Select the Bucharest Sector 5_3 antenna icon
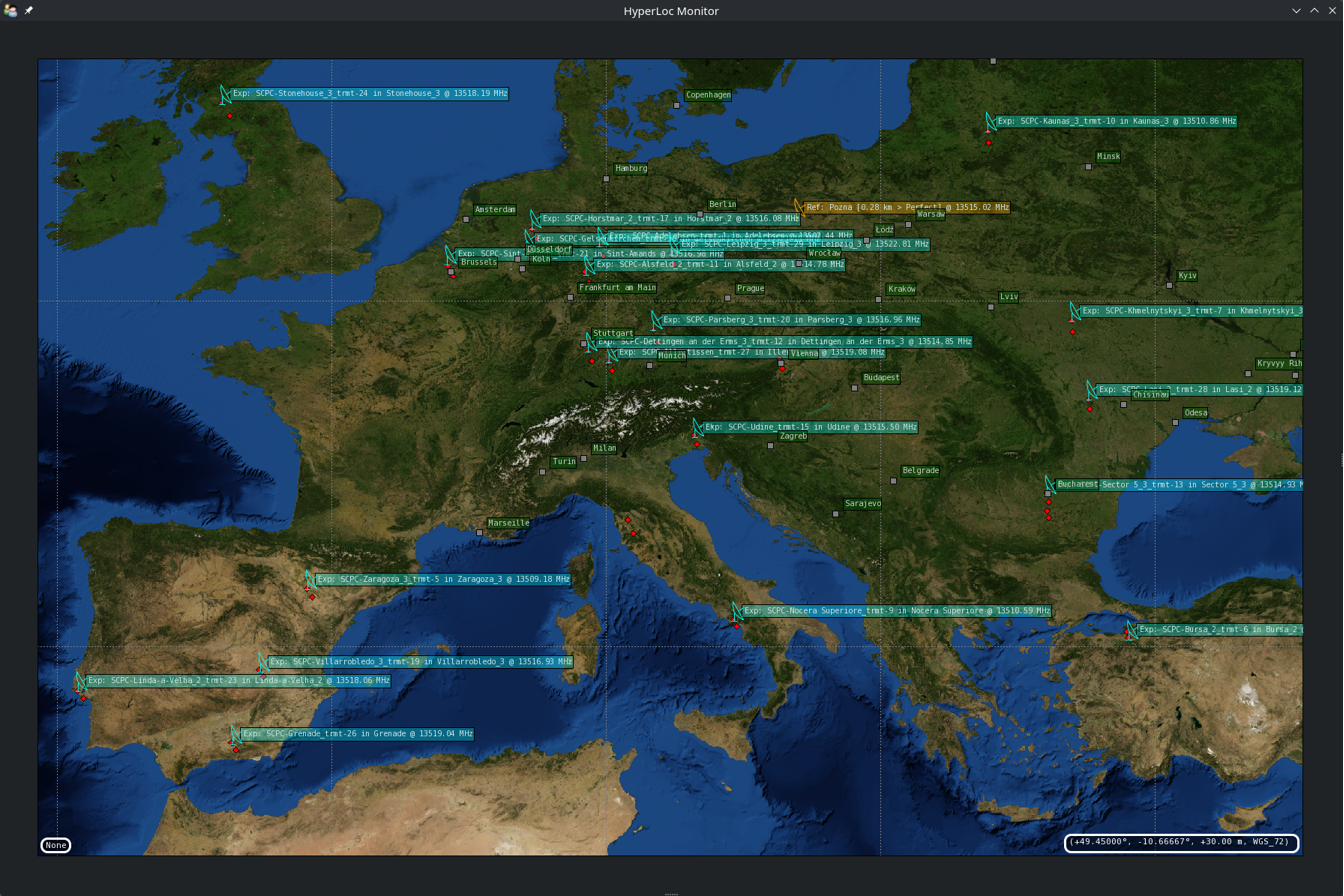 (1050, 485)
